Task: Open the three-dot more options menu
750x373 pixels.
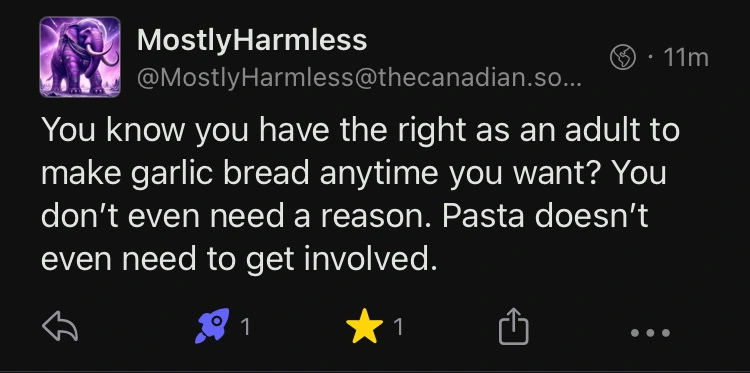Action: coord(650,332)
